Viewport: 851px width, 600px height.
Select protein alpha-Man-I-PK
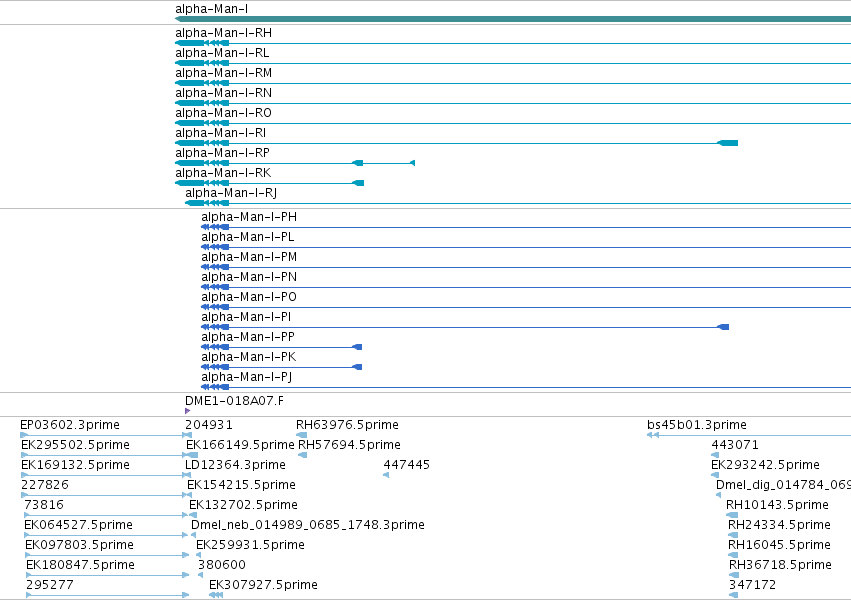[249, 358]
